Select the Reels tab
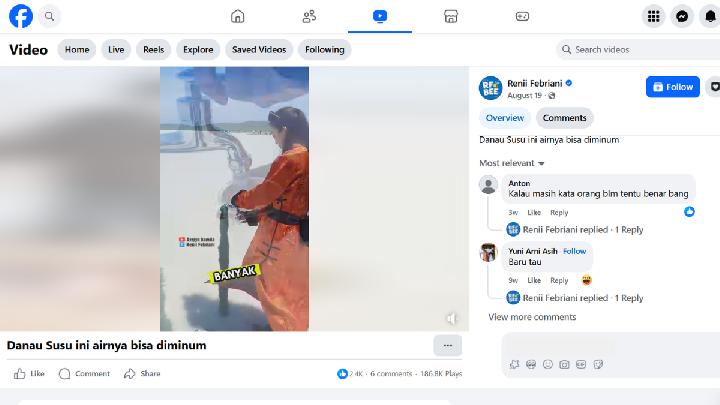This screenshot has height=405, width=720. click(x=153, y=49)
